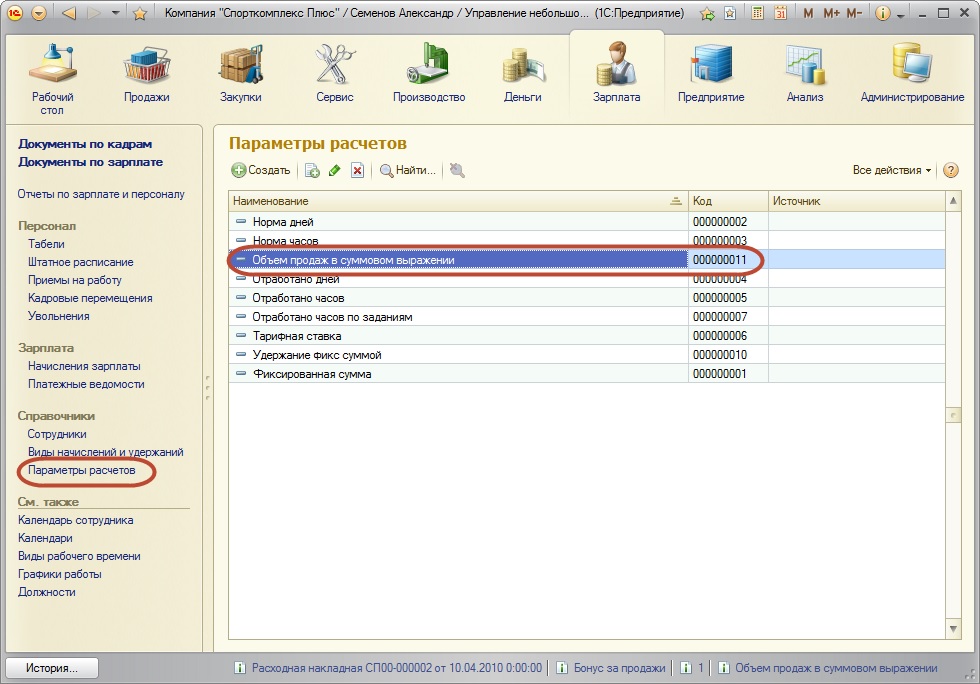Click the yellow help question mark icon
The width and height of the screenshot is (980, 684).
pyautogui.click(x=950, y=170)
